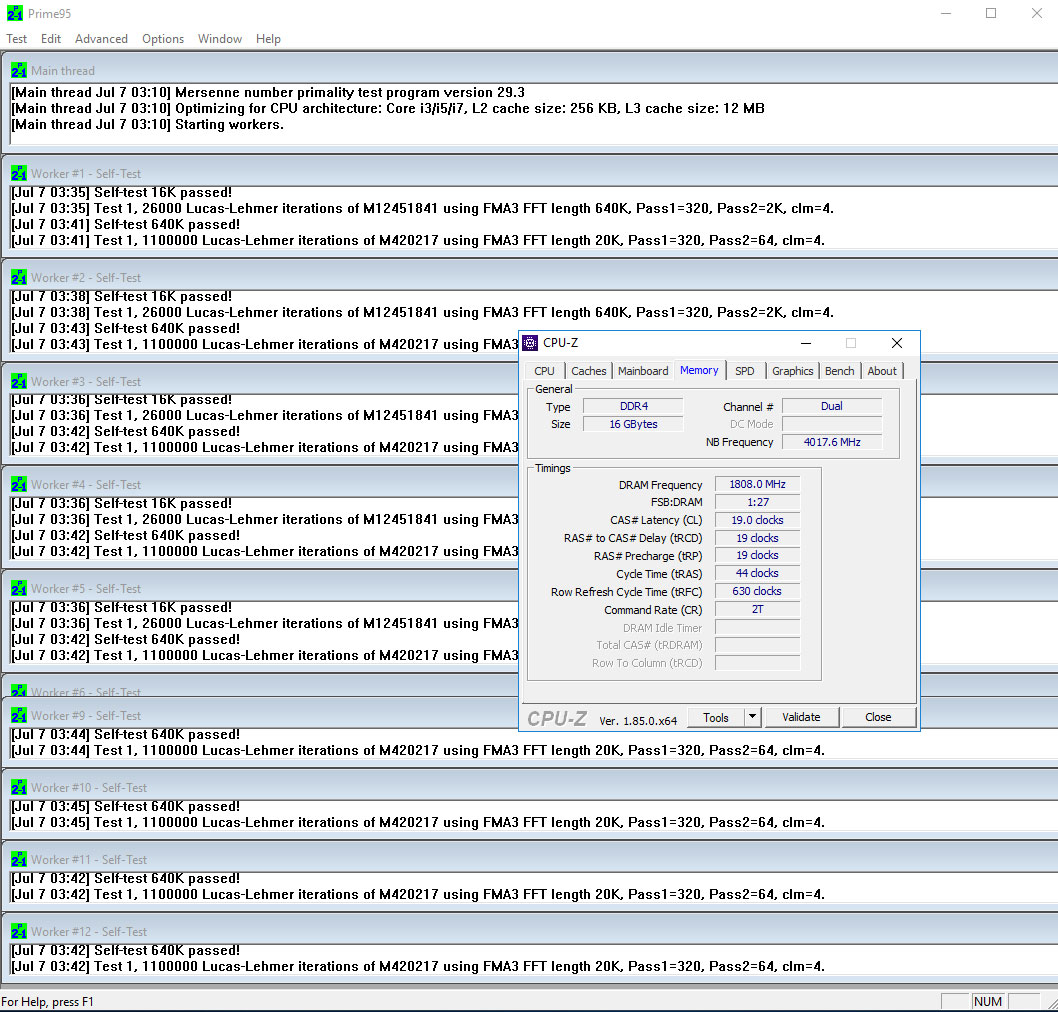Maximize the Prime95 window
The height and width of the screenshot is (1012, 1058).
[x=991, y=13]
